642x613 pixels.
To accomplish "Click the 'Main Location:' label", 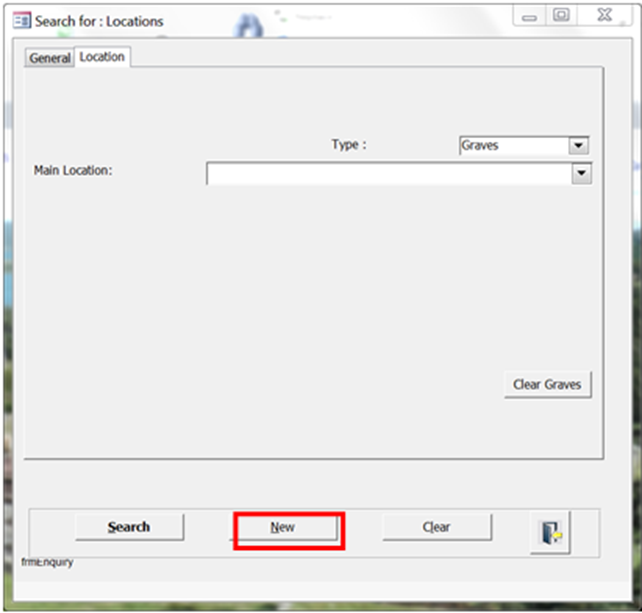I will [73, 170].
